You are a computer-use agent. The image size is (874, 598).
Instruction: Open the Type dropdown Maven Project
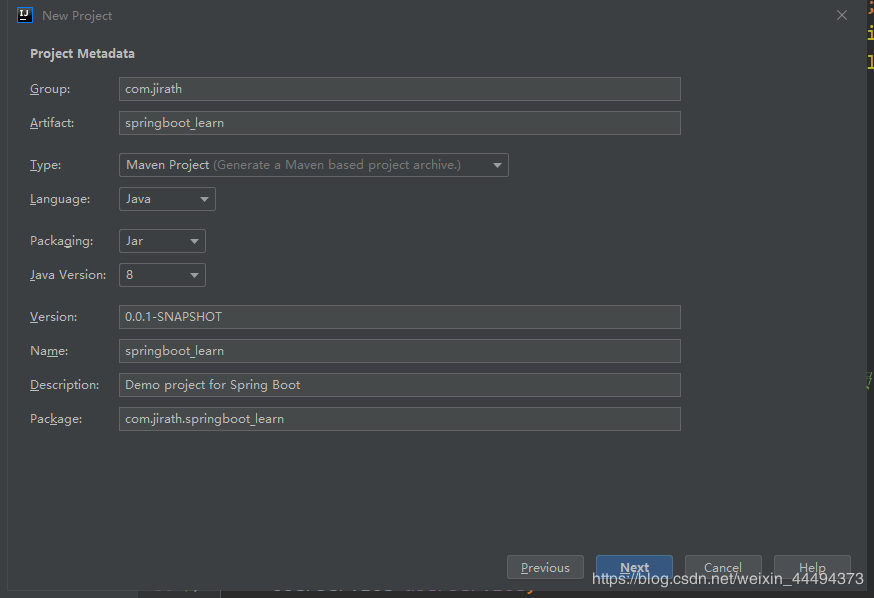coord(314,165)
